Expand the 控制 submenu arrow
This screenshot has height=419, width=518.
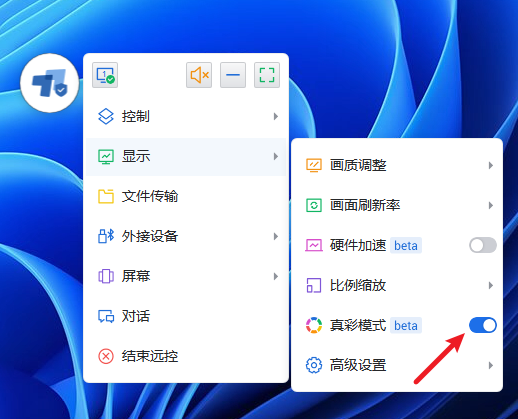(x=276, y=116)
